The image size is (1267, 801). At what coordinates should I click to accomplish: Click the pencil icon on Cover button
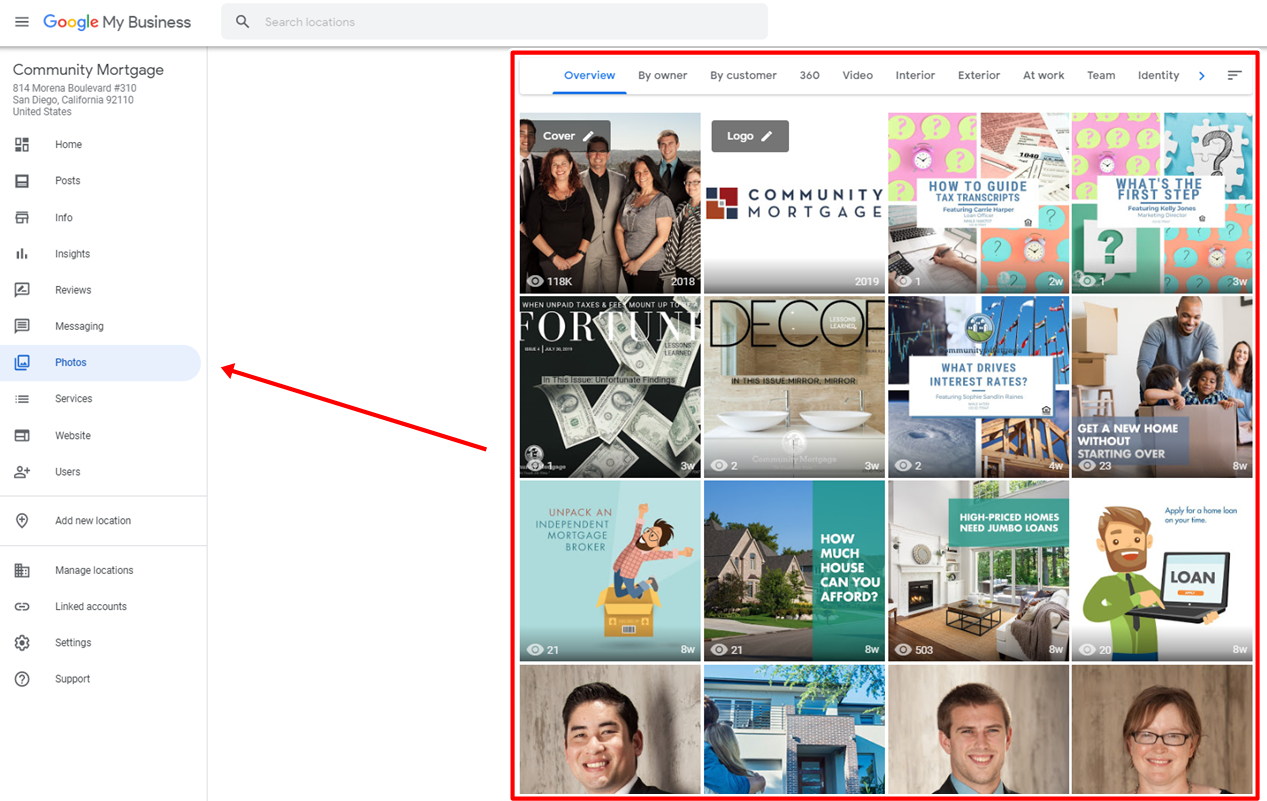tap(589, 136)
